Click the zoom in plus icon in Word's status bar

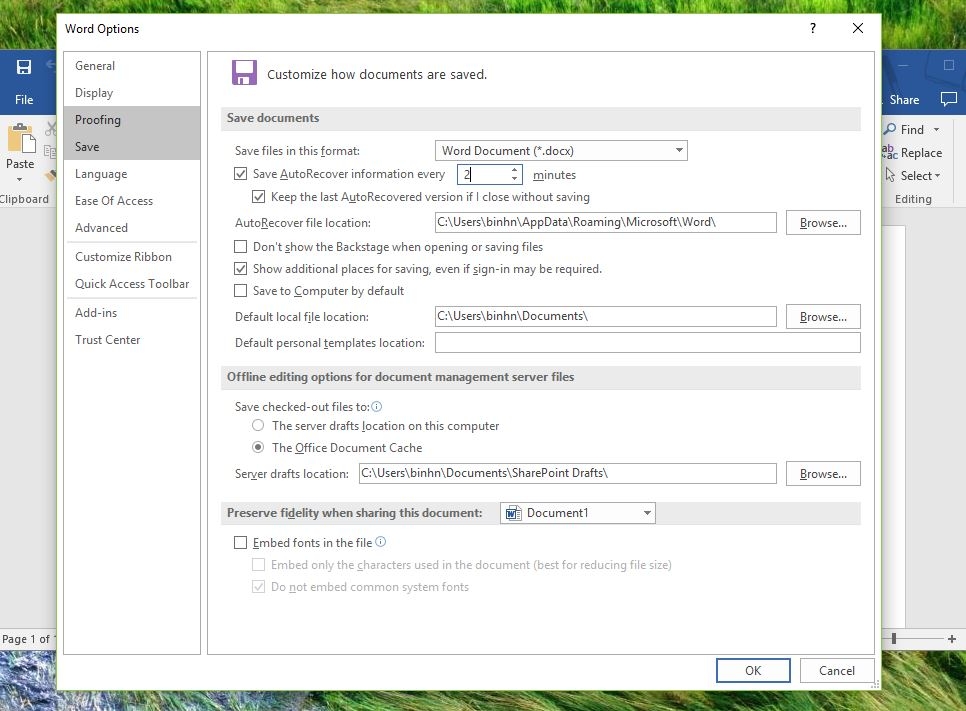952,639
